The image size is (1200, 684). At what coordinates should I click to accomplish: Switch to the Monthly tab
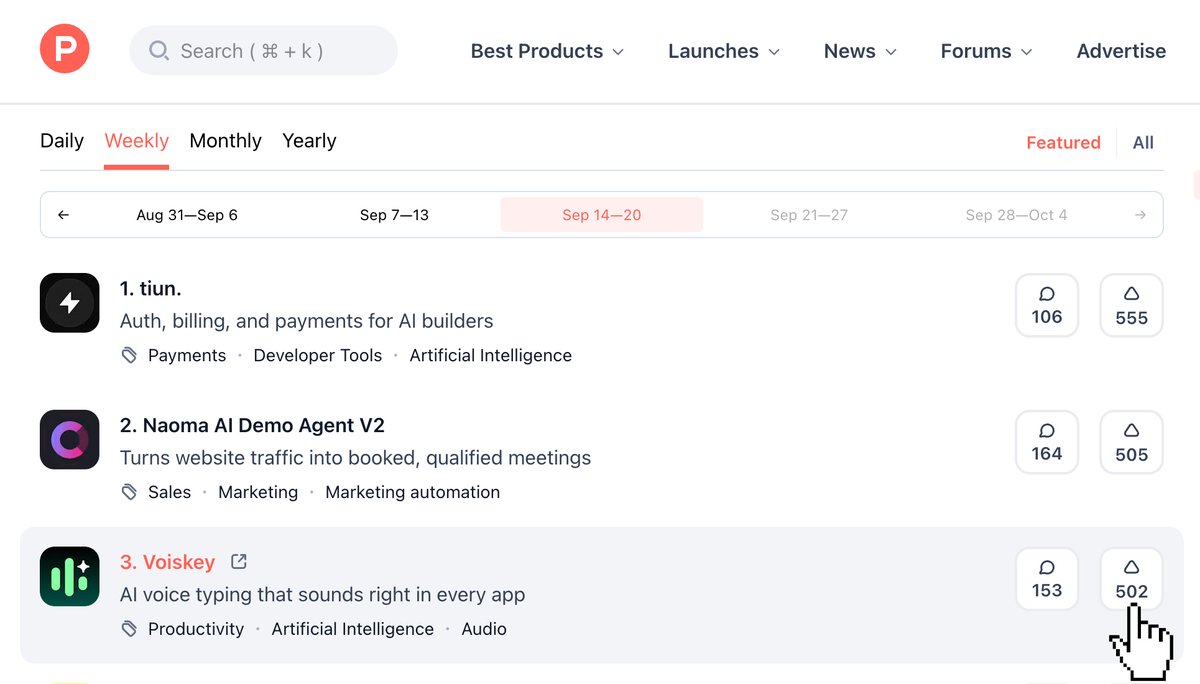pos(225,141)
